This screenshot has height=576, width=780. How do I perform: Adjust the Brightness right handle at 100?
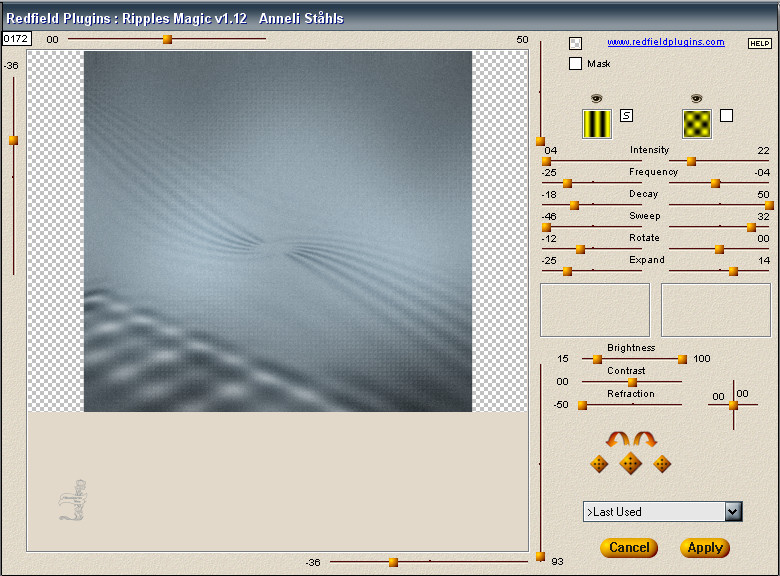coord(682,359)
